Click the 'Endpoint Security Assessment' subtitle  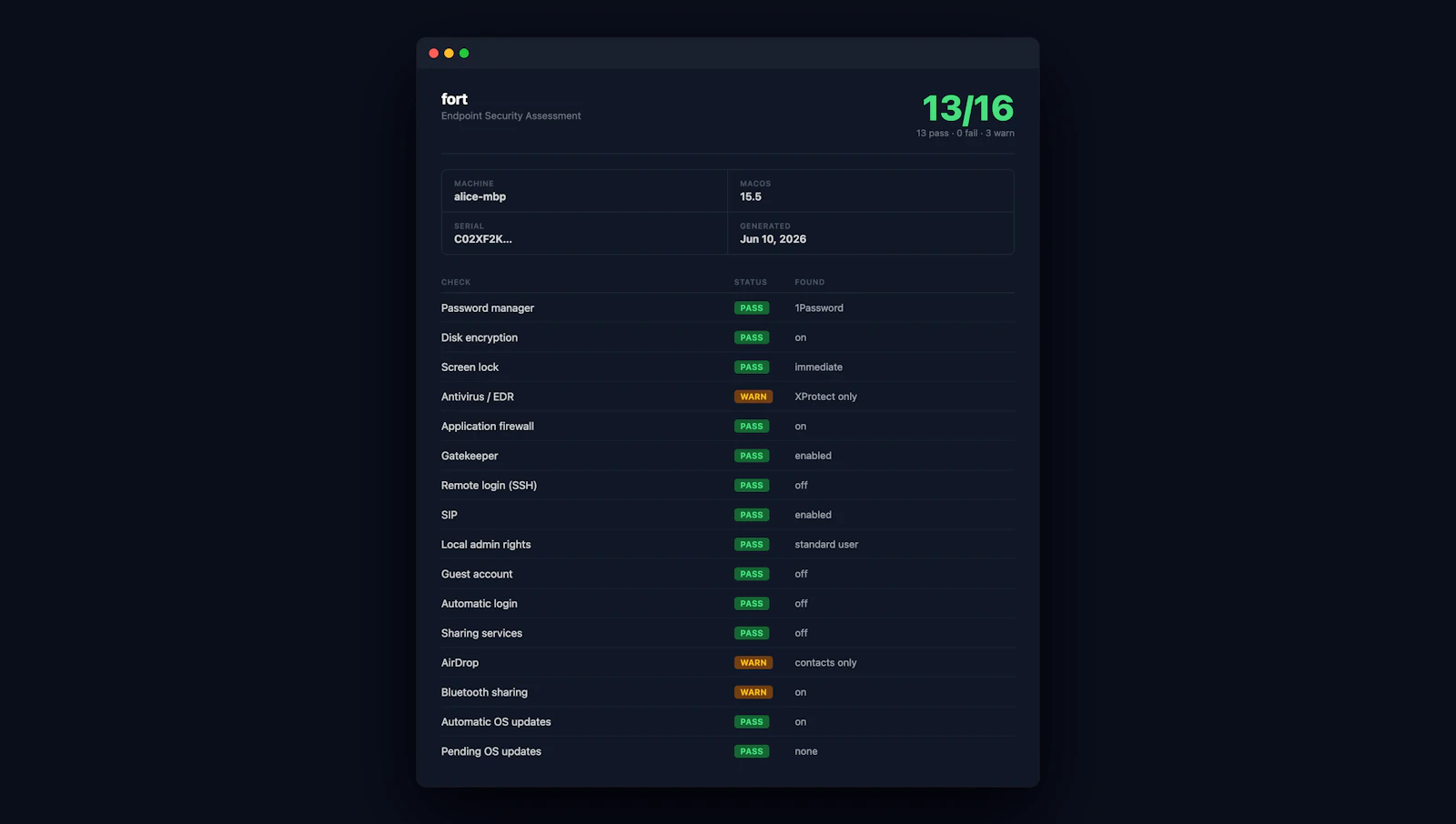tap(511, 116)
